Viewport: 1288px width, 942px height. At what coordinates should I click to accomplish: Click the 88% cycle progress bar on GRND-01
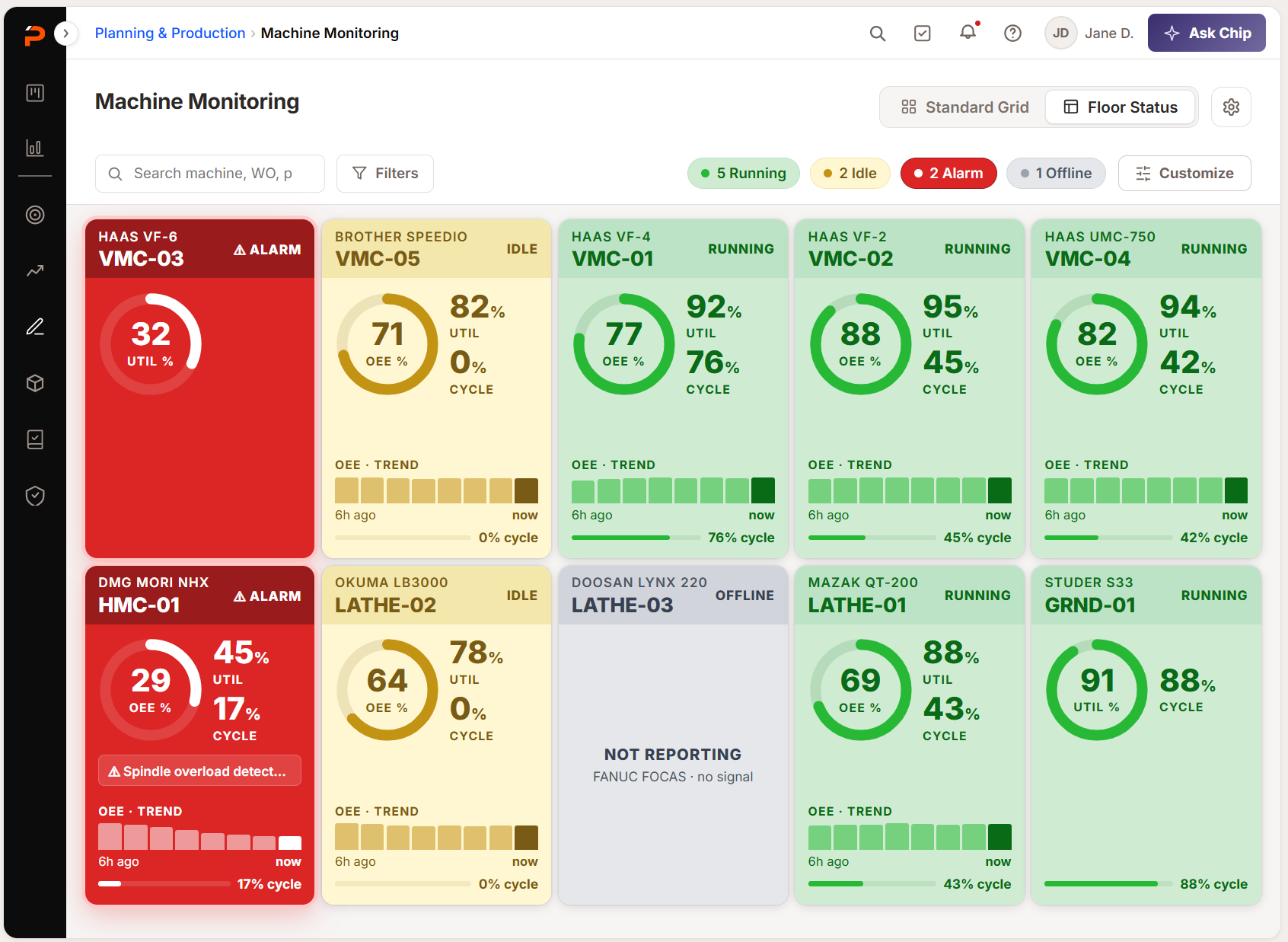[1108, 884]
